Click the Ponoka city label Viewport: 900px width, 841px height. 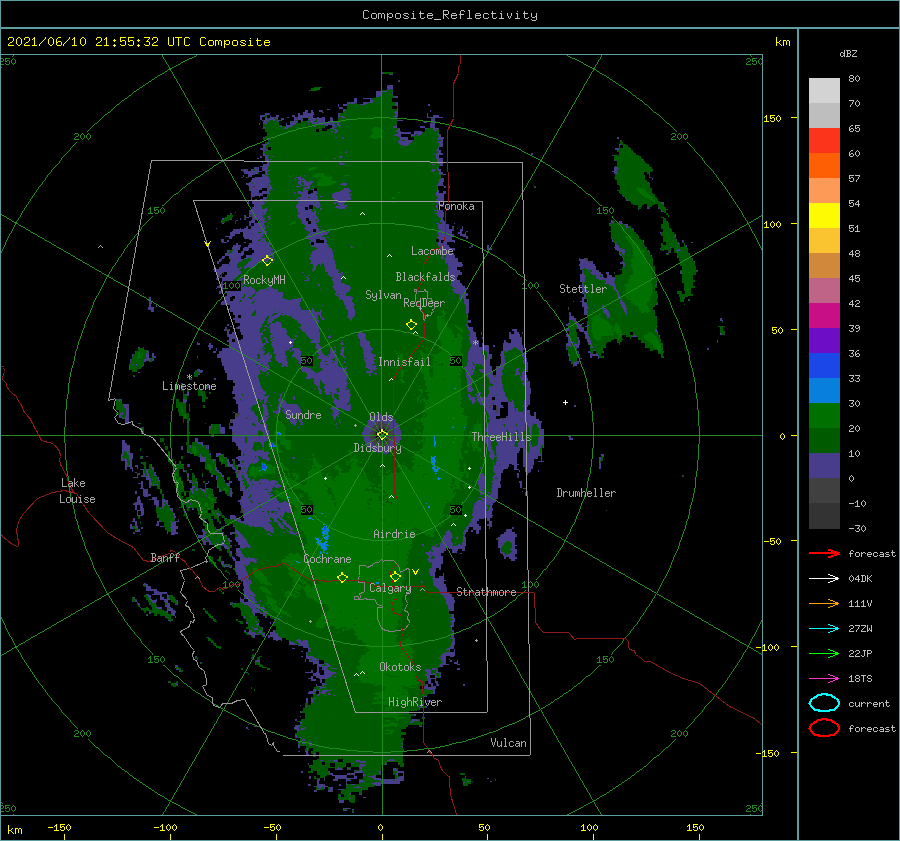coord(456,207)
